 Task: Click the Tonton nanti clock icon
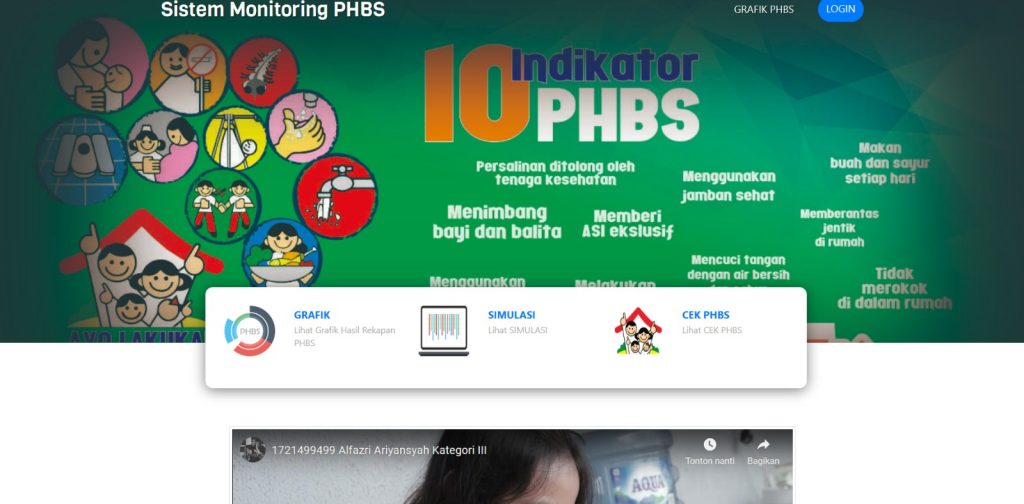[710, 445]
